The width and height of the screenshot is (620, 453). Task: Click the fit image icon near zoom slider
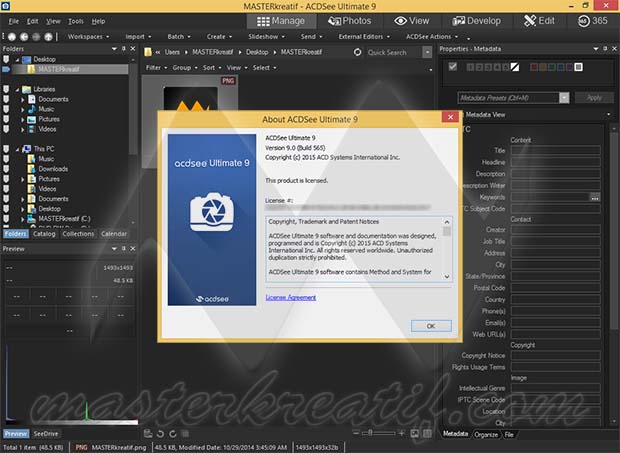click(x=414, y=434)
